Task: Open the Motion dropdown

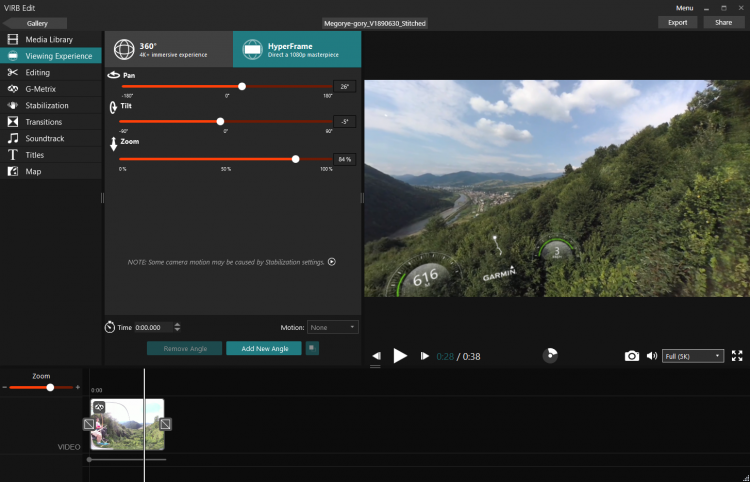Action: [x=332, y=327]
